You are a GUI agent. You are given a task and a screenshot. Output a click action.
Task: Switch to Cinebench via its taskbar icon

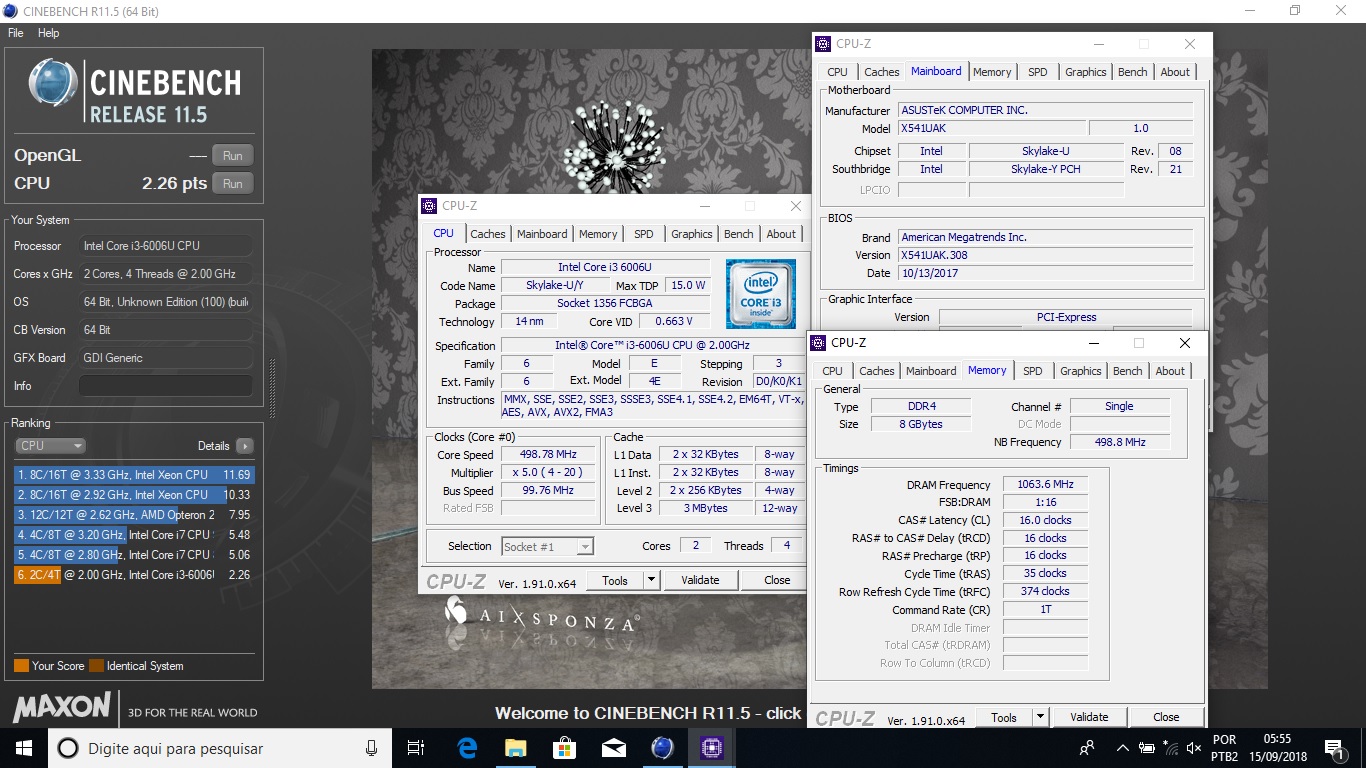(x=662, y=748)
